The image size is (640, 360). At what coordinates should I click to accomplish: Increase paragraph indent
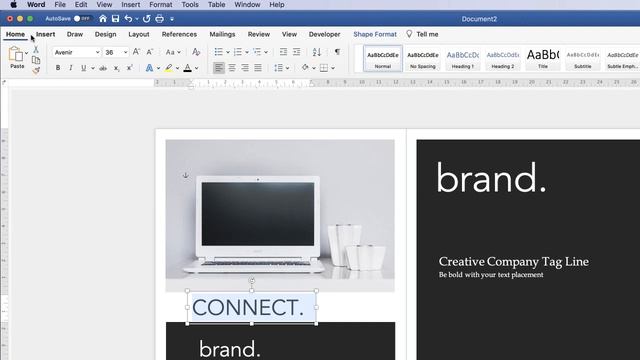pyautogui.click(x=297, y=52)
